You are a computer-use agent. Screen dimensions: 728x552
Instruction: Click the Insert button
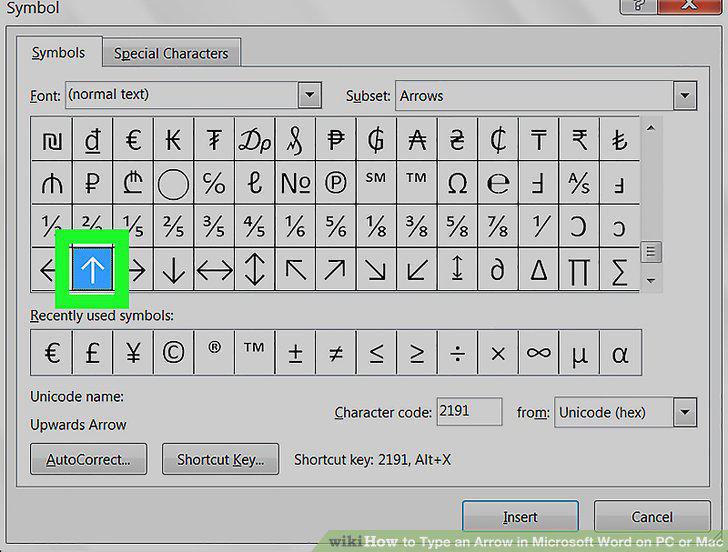[520, 516]
